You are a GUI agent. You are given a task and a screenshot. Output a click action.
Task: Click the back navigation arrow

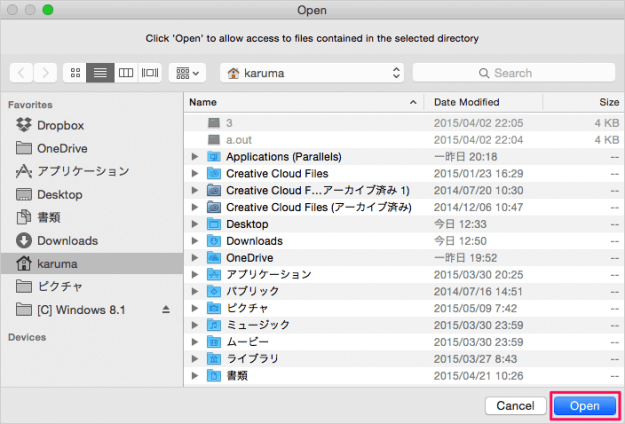pos(23,73)
